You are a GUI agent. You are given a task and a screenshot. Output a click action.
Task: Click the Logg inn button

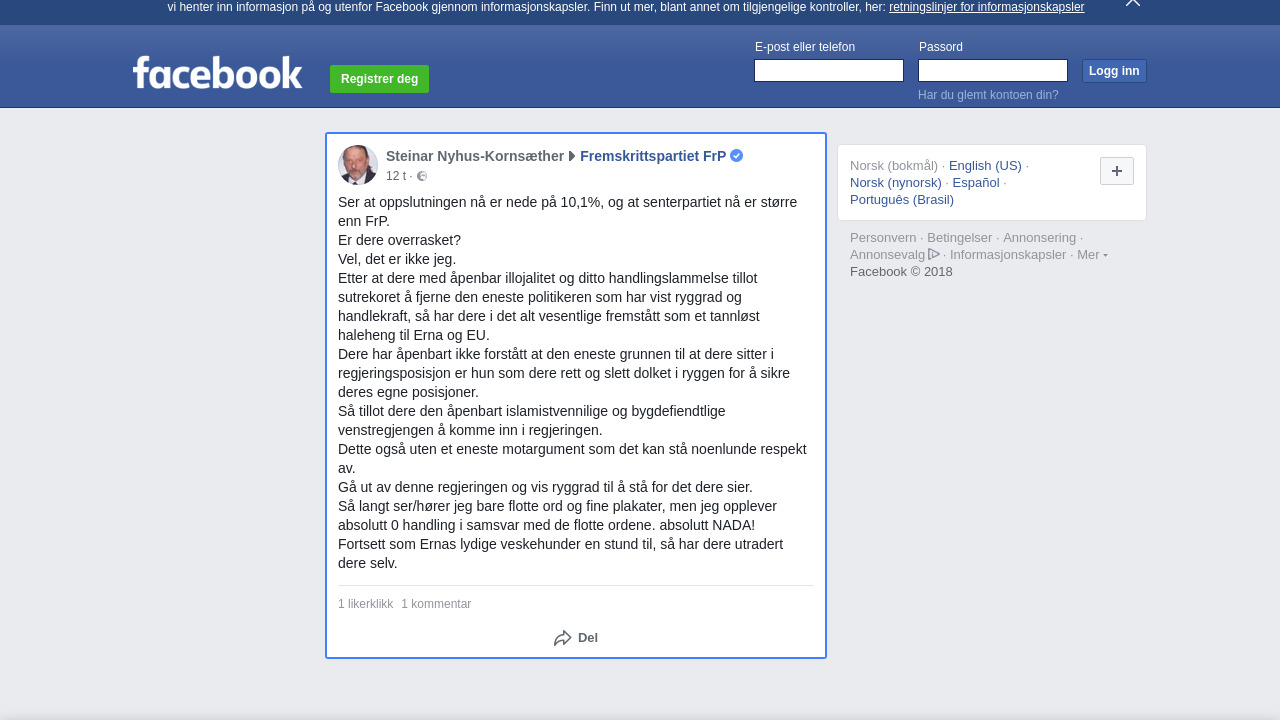[1114, 71]
